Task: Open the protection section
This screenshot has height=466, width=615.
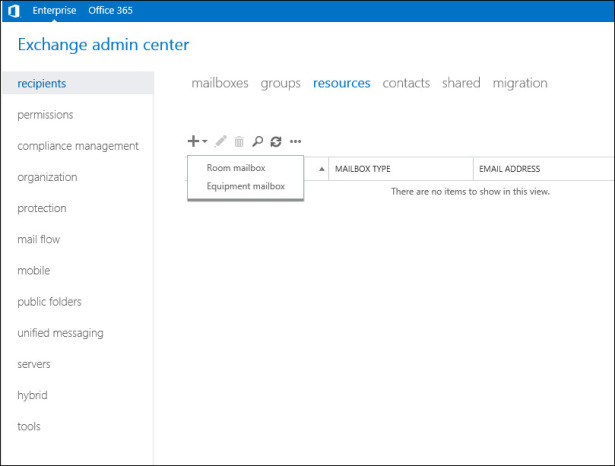Action: [x=42, y=208]
